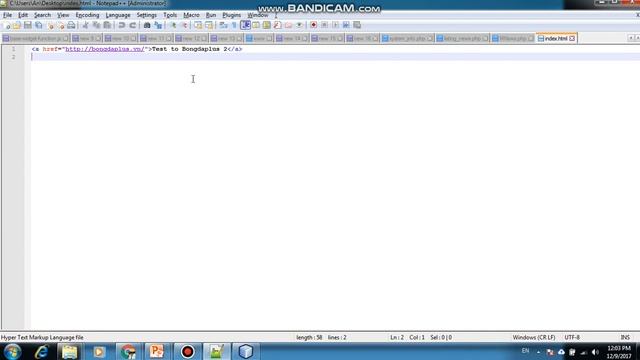This screenshot has height=360, width=640.
Task: Open the View menu
Action: point(63,15)
